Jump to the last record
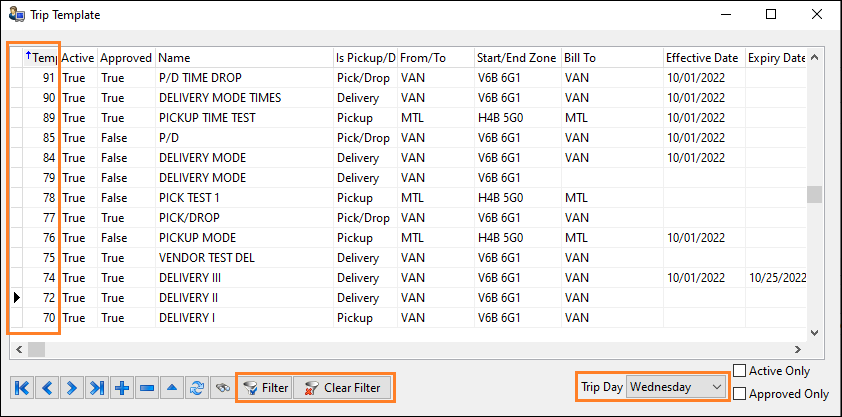842x417 pixels. pyautogui.click(x=97, y=388)
